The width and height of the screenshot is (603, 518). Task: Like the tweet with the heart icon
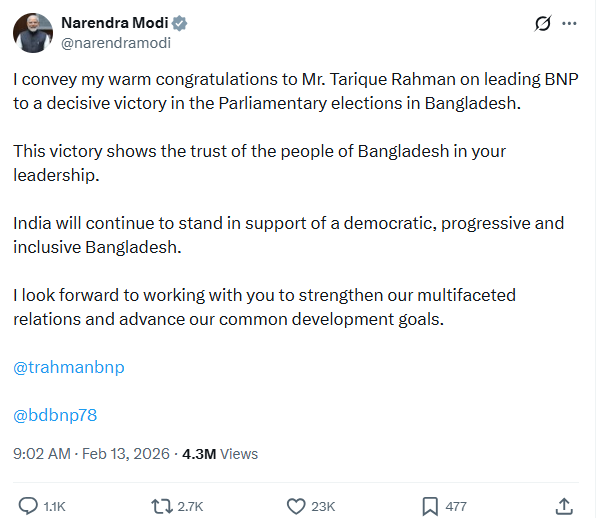click(x=294, y=506)
